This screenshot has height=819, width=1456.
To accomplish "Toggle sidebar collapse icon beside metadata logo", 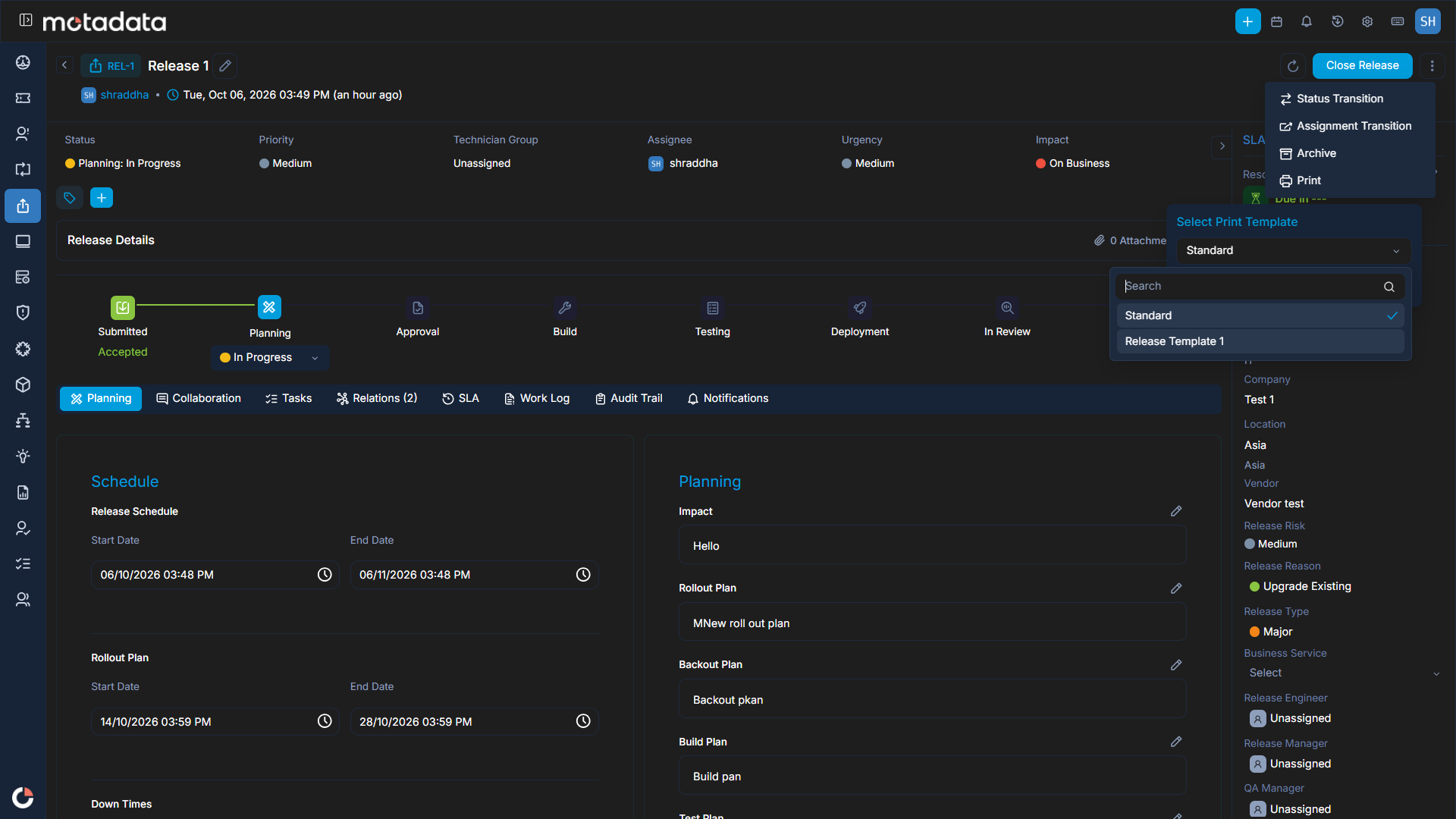I will 26,20.
